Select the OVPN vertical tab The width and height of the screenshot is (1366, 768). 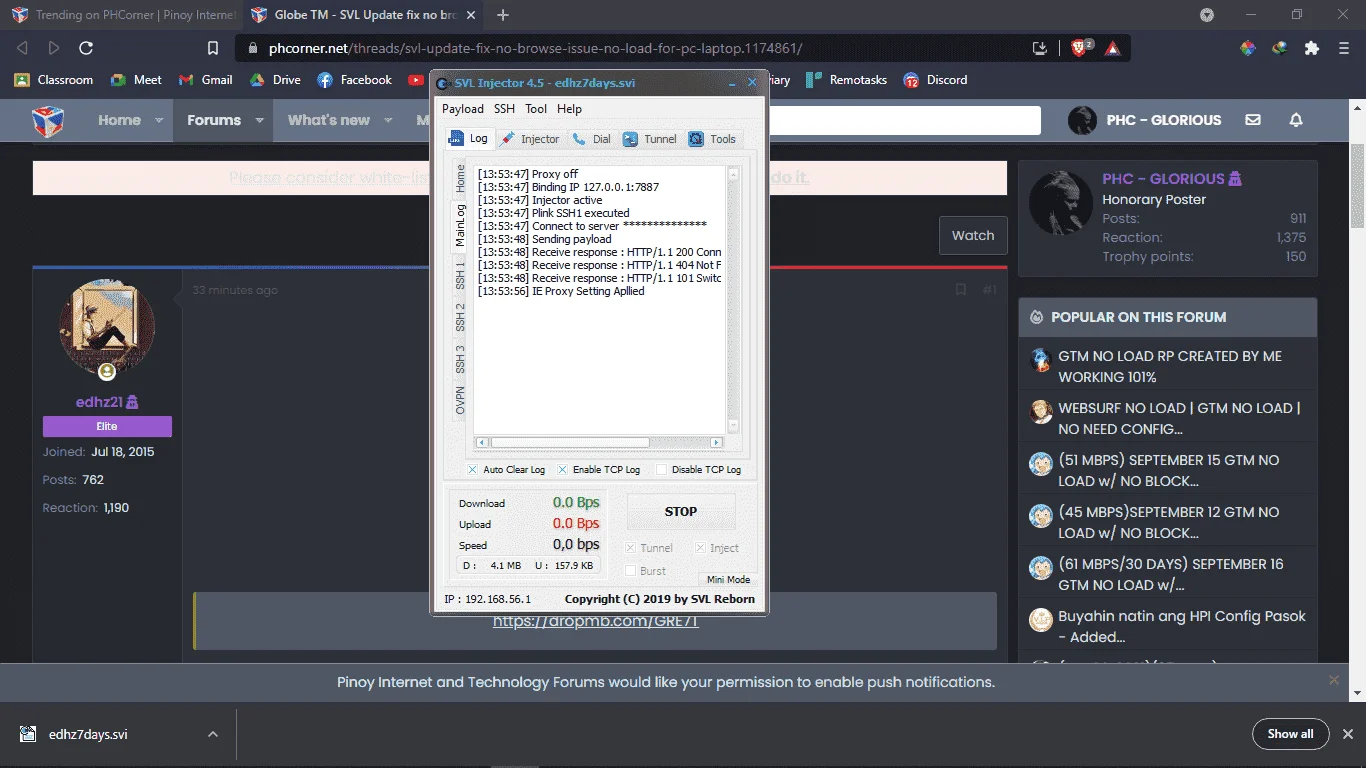(x=460, y=400)
